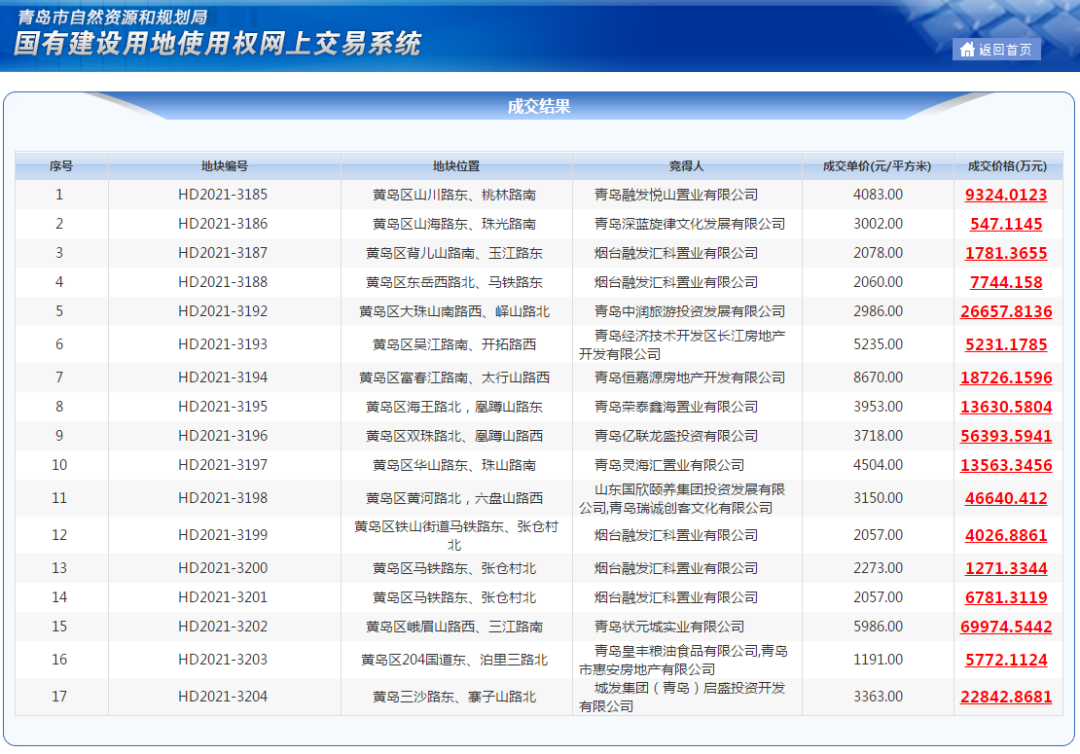The image size is (1080, 754).
Task: Click location 黄岛区富春江路南、太行山路西
Action: tap(455, 377)
